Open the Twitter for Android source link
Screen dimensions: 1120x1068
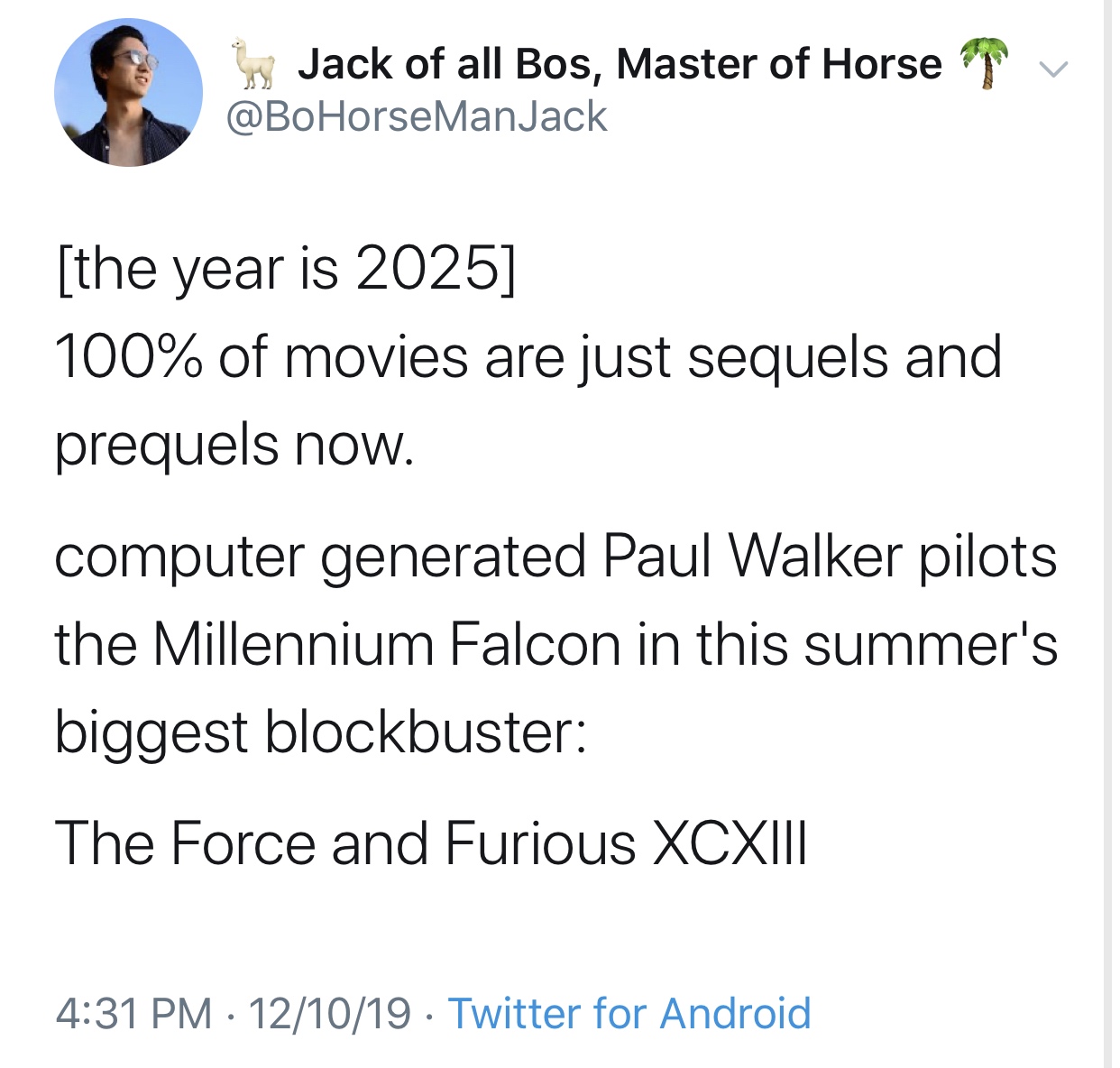point(629,1013)
